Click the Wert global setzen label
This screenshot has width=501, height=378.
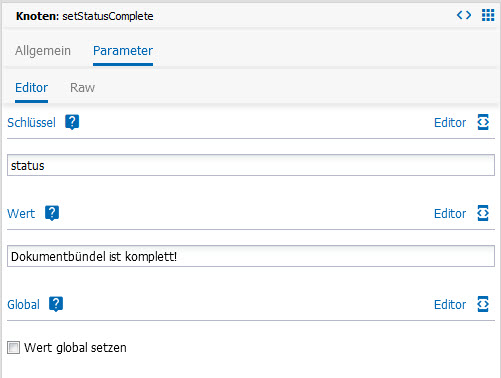pos(75,348)
